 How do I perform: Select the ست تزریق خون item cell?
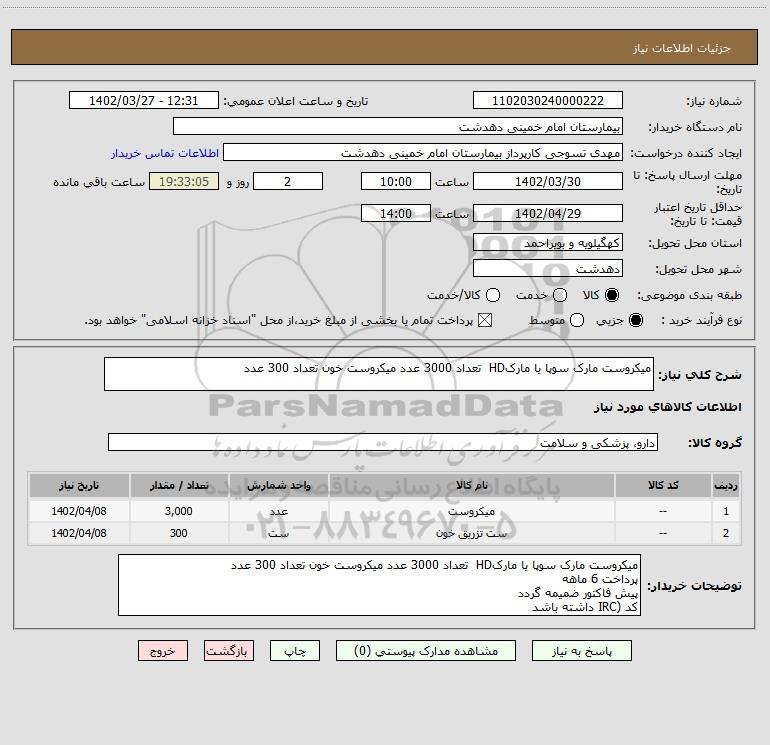(471, 533)
